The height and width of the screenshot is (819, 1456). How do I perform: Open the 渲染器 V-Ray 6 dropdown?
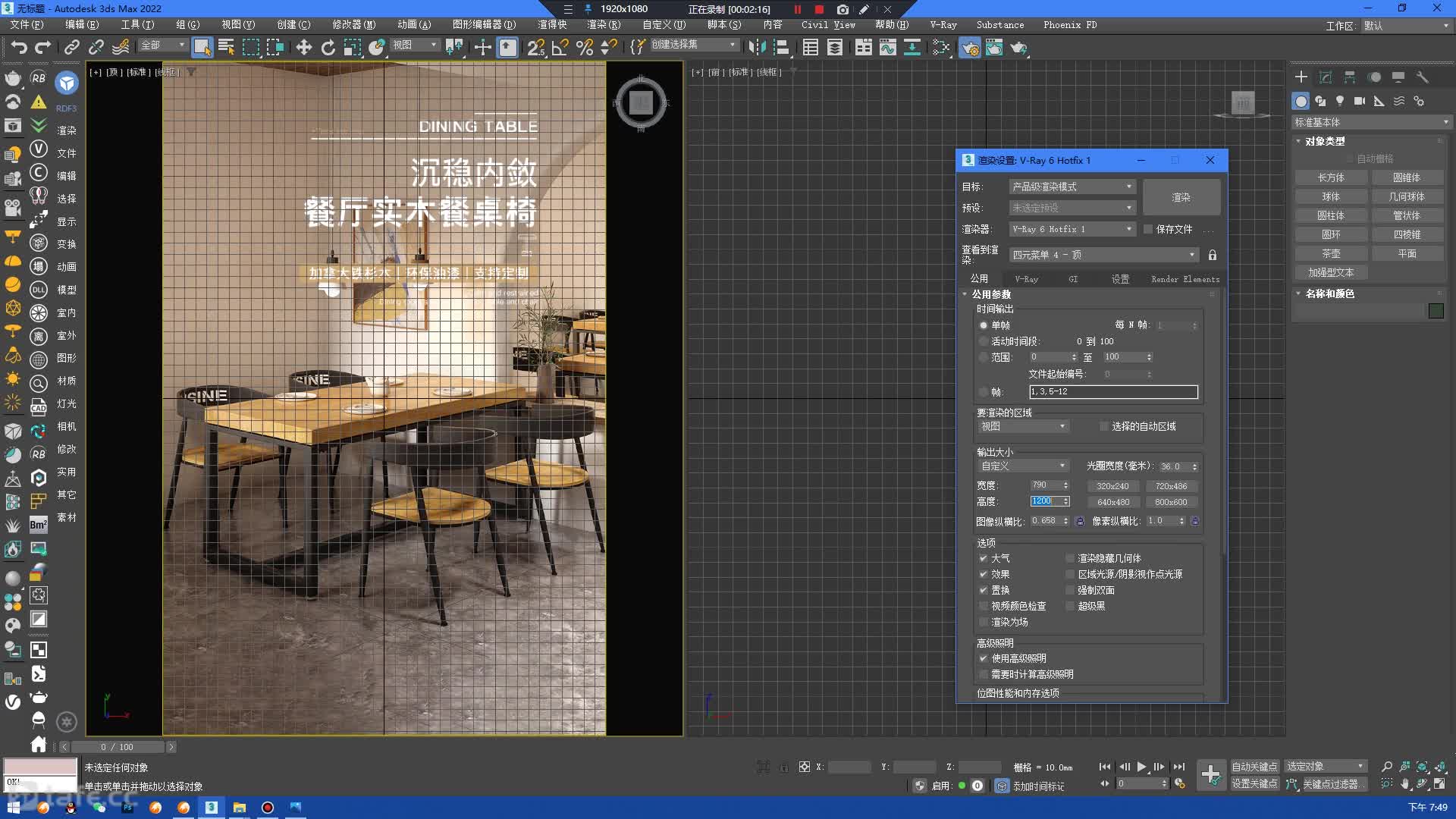coord(1072,229)
